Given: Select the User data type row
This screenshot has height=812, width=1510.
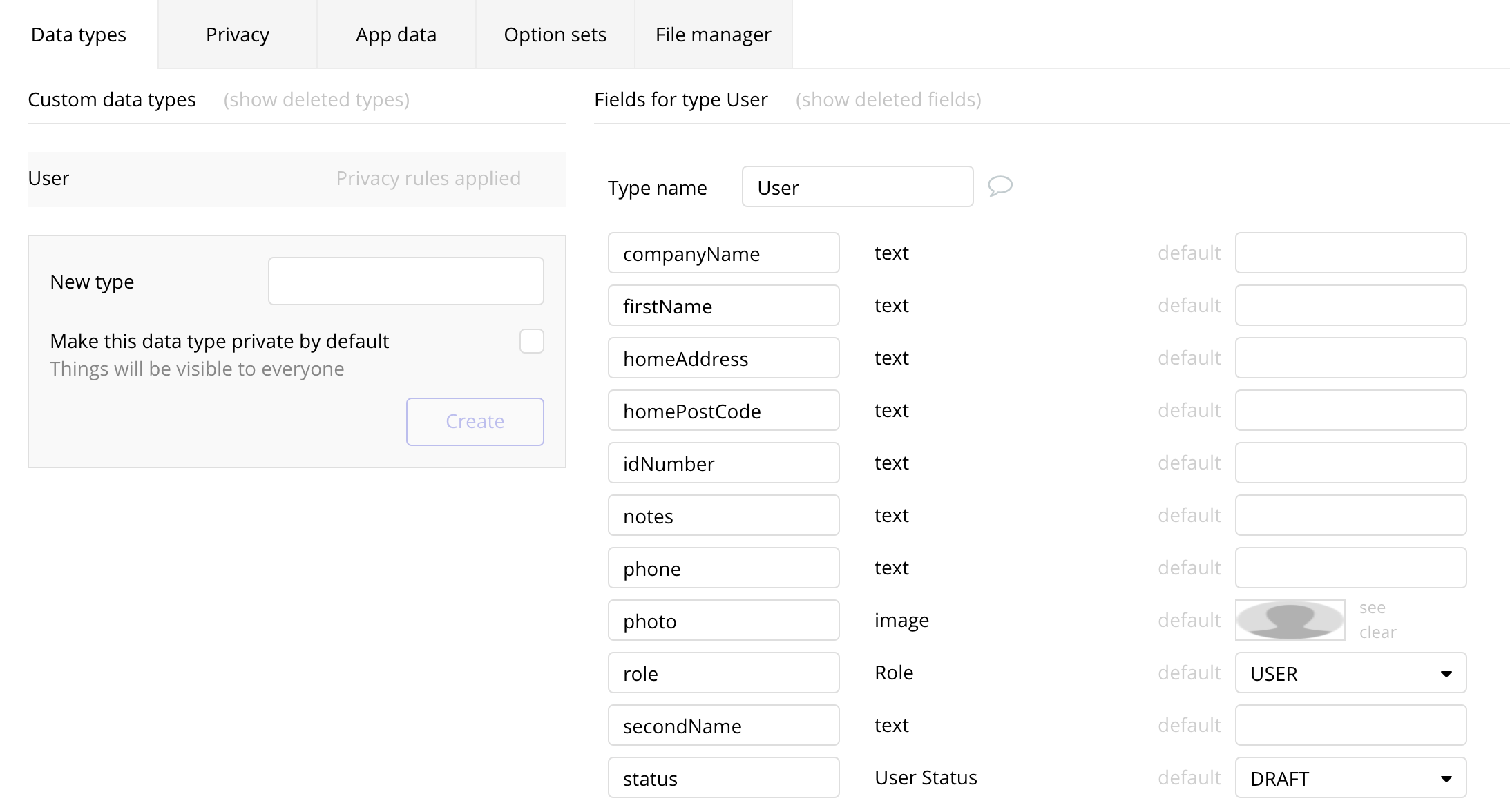Looking at the screenshot, I should click(x=296, y=179).
